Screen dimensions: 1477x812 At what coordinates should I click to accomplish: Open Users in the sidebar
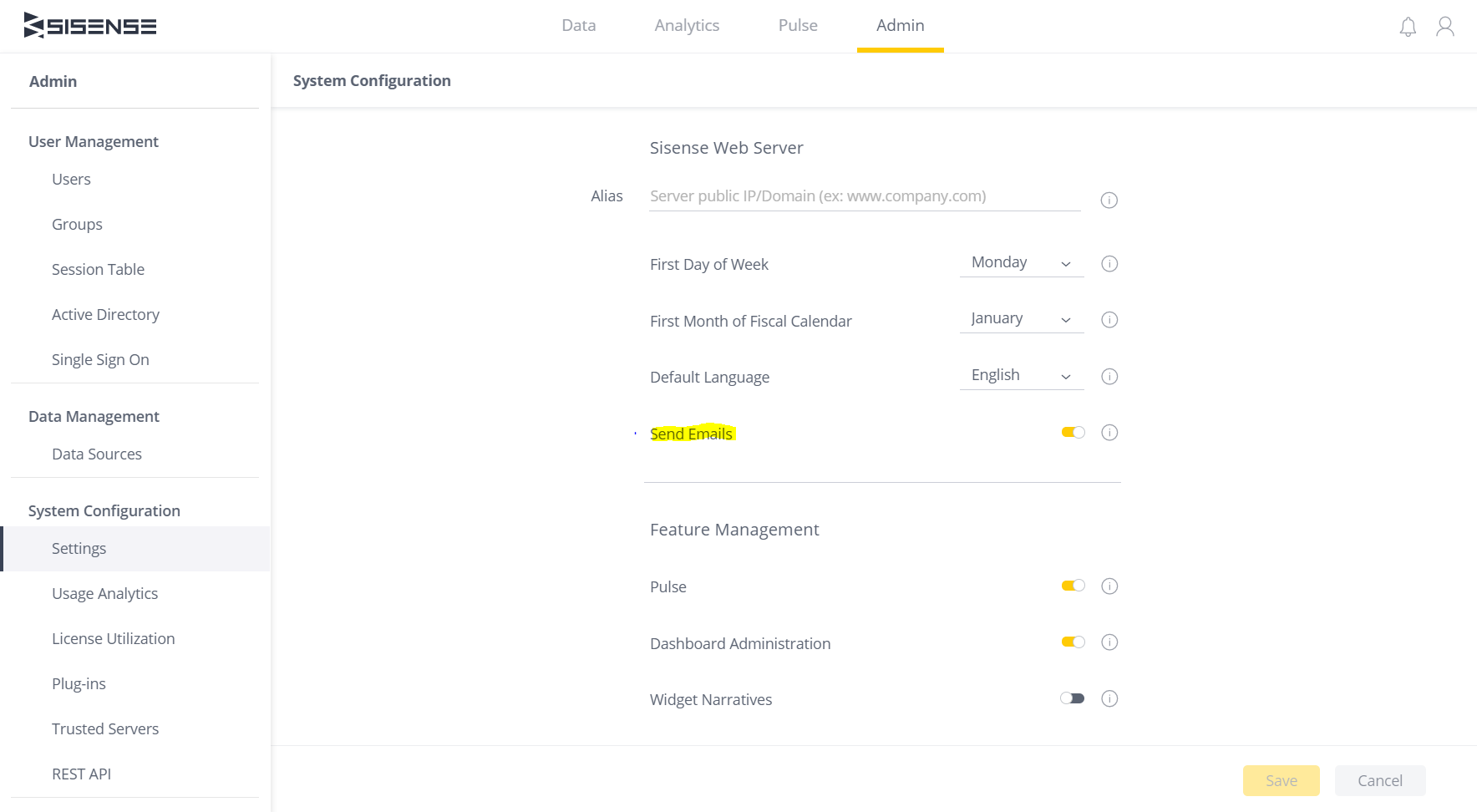click(71, 180)
